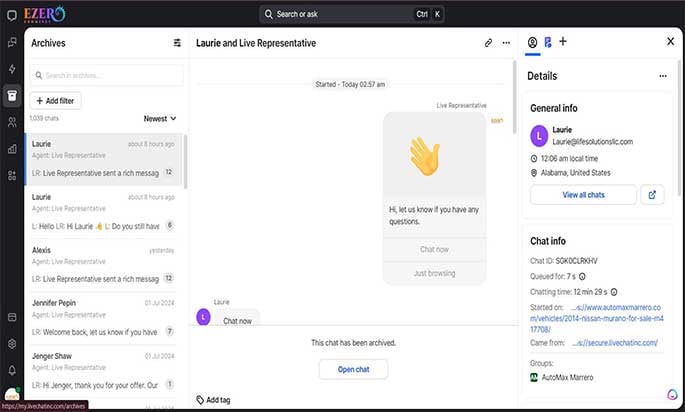Open the secure.livechatinc.com Came from link

pos(615,343)
